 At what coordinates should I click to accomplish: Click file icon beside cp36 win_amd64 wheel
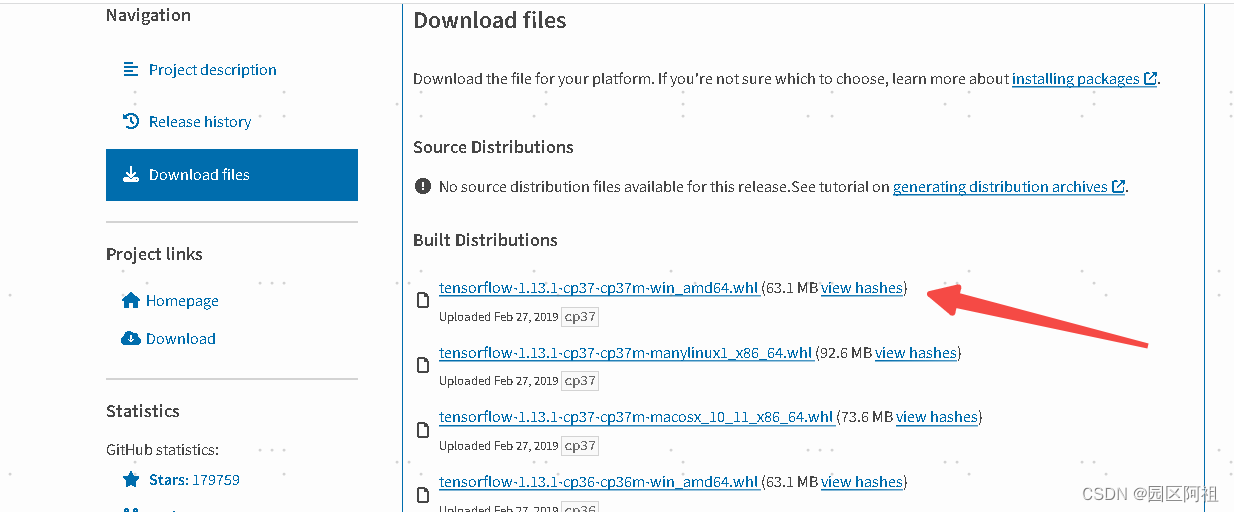(423, 495)
